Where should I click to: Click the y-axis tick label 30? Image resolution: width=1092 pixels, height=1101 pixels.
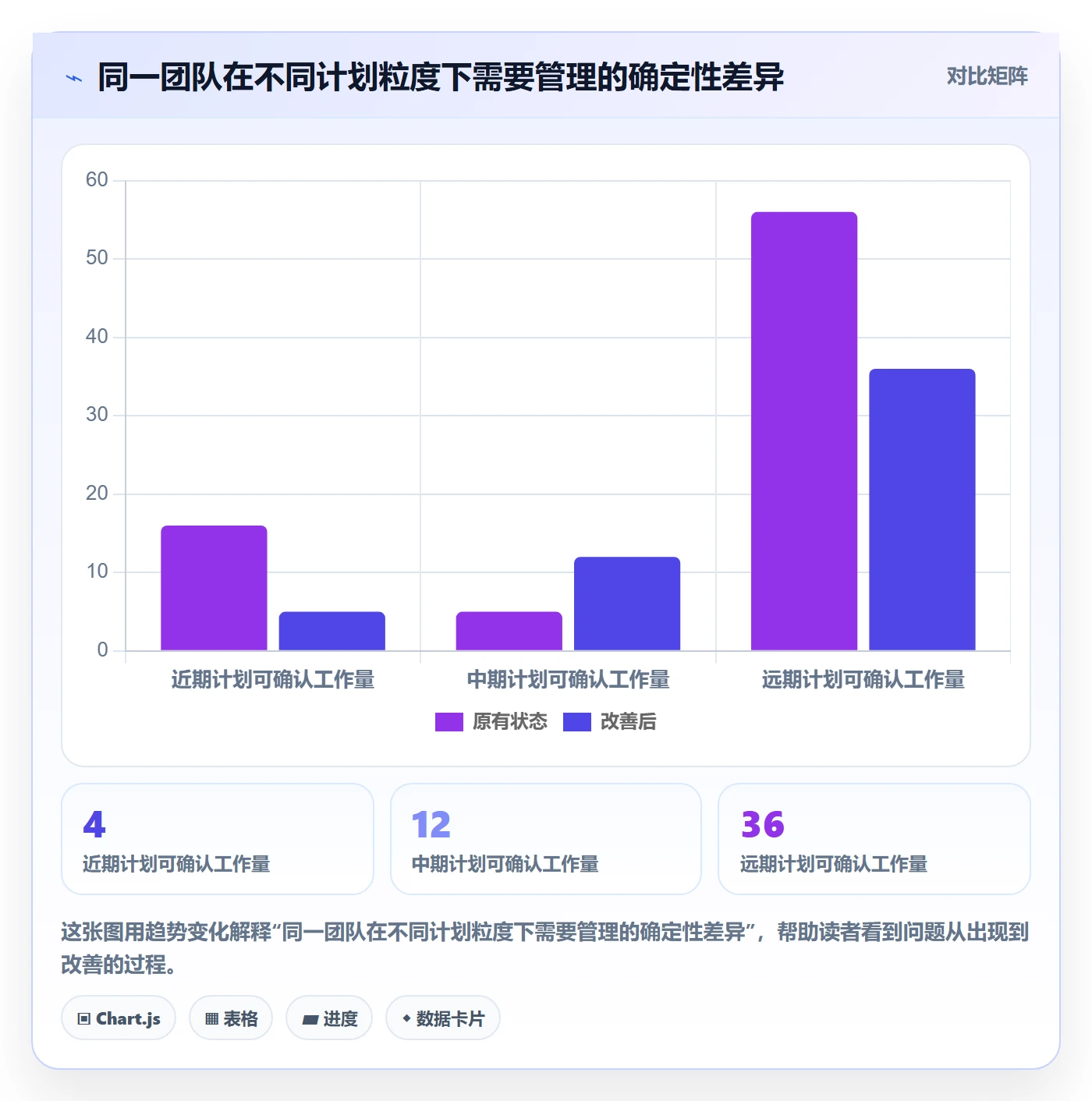point(97,415)
